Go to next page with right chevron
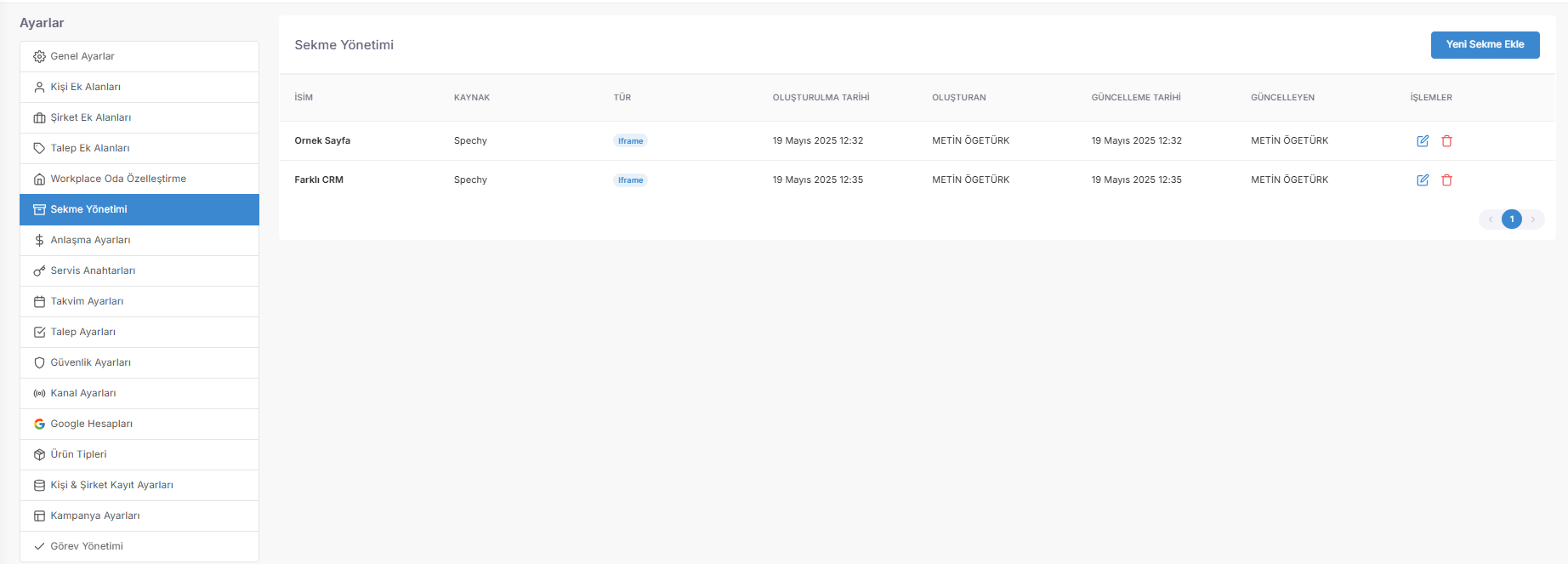 click(x=1533, y=219)
